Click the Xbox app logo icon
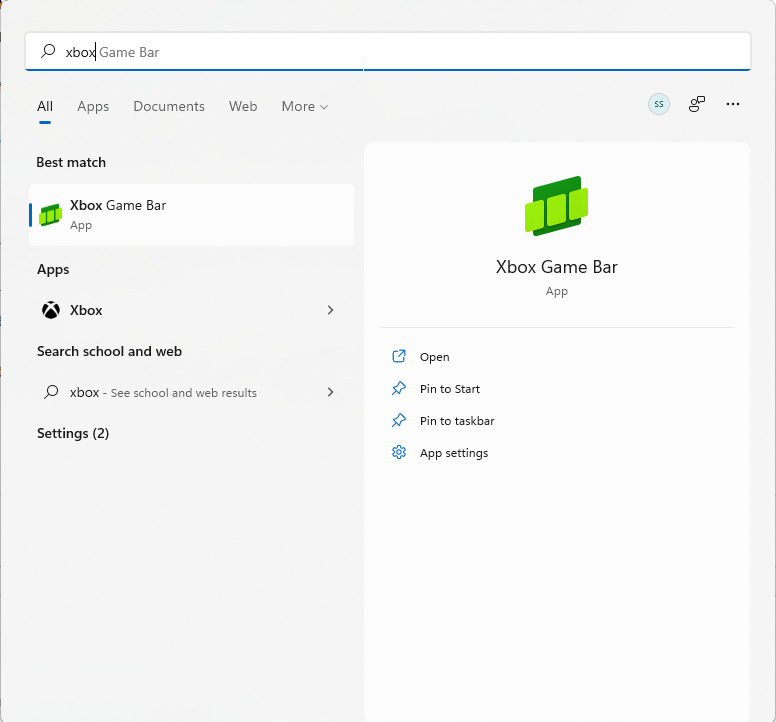 50,310
